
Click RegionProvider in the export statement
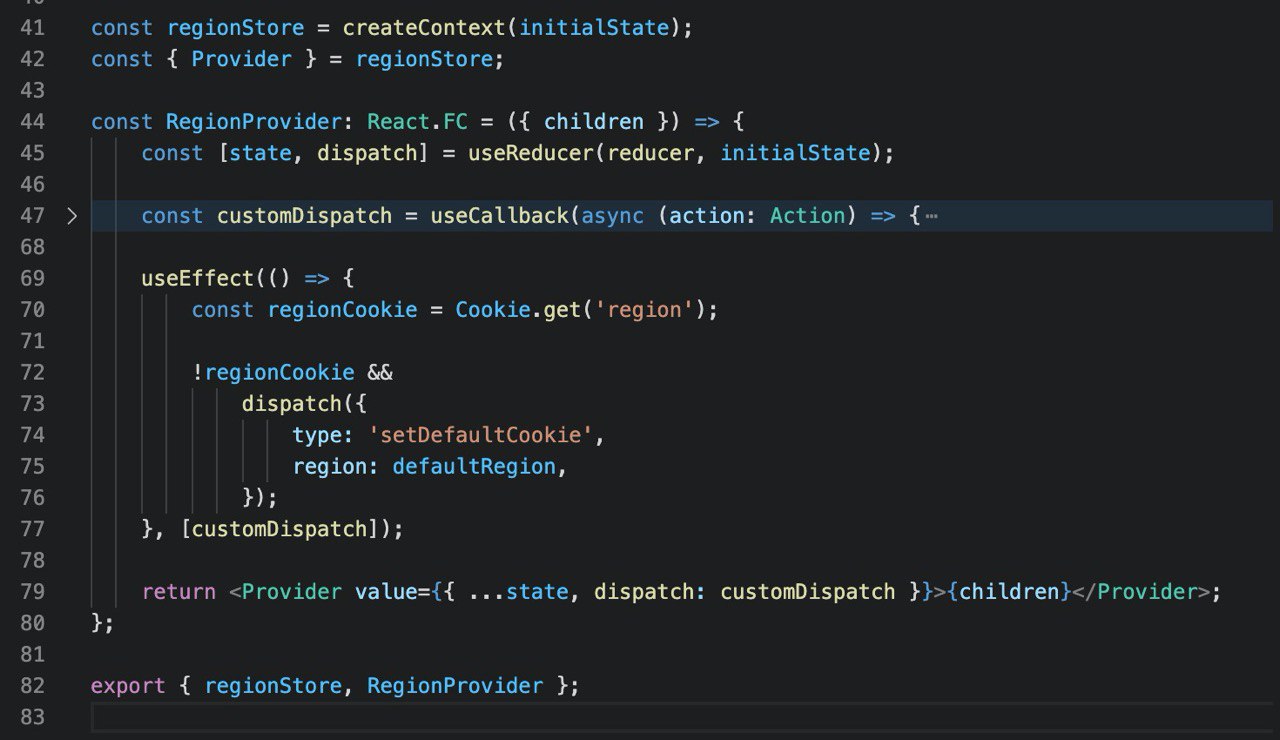point(455,685)
